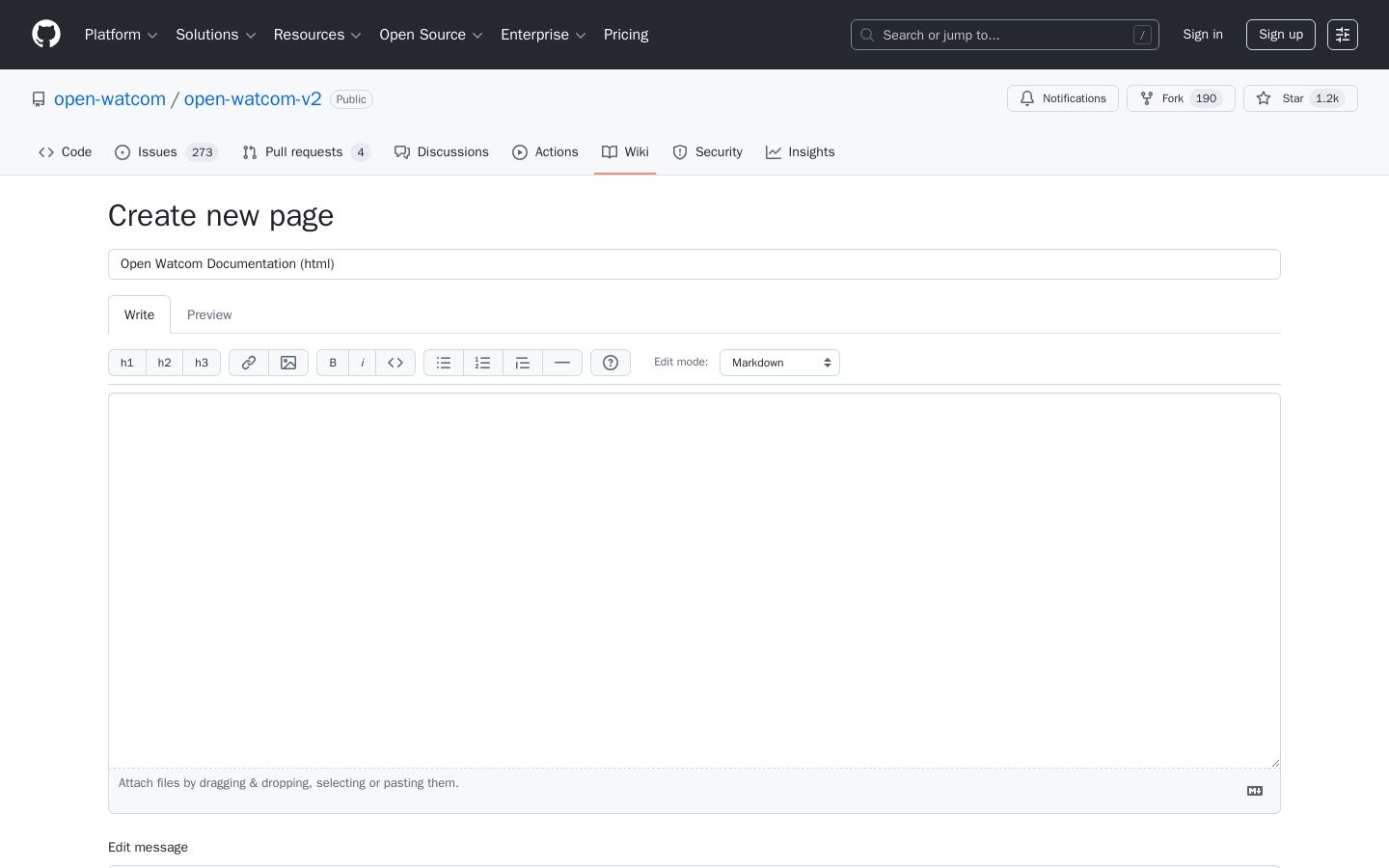Insert a blockquote
Viewport: 1389px width, 868px height.
coord(523,363)
